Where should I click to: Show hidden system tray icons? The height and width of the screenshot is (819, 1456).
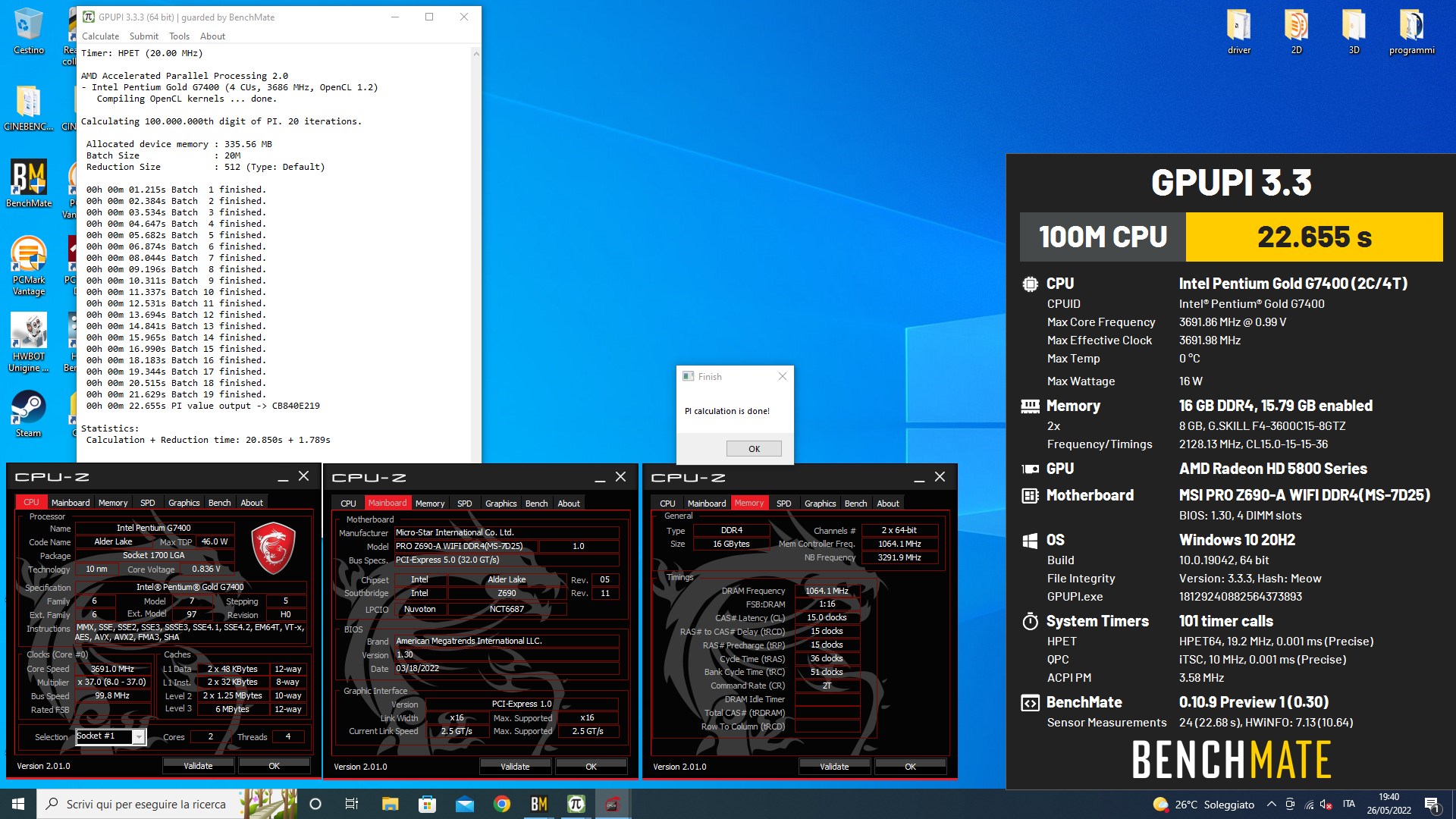pyautogui.click(x=1271, y=804)
